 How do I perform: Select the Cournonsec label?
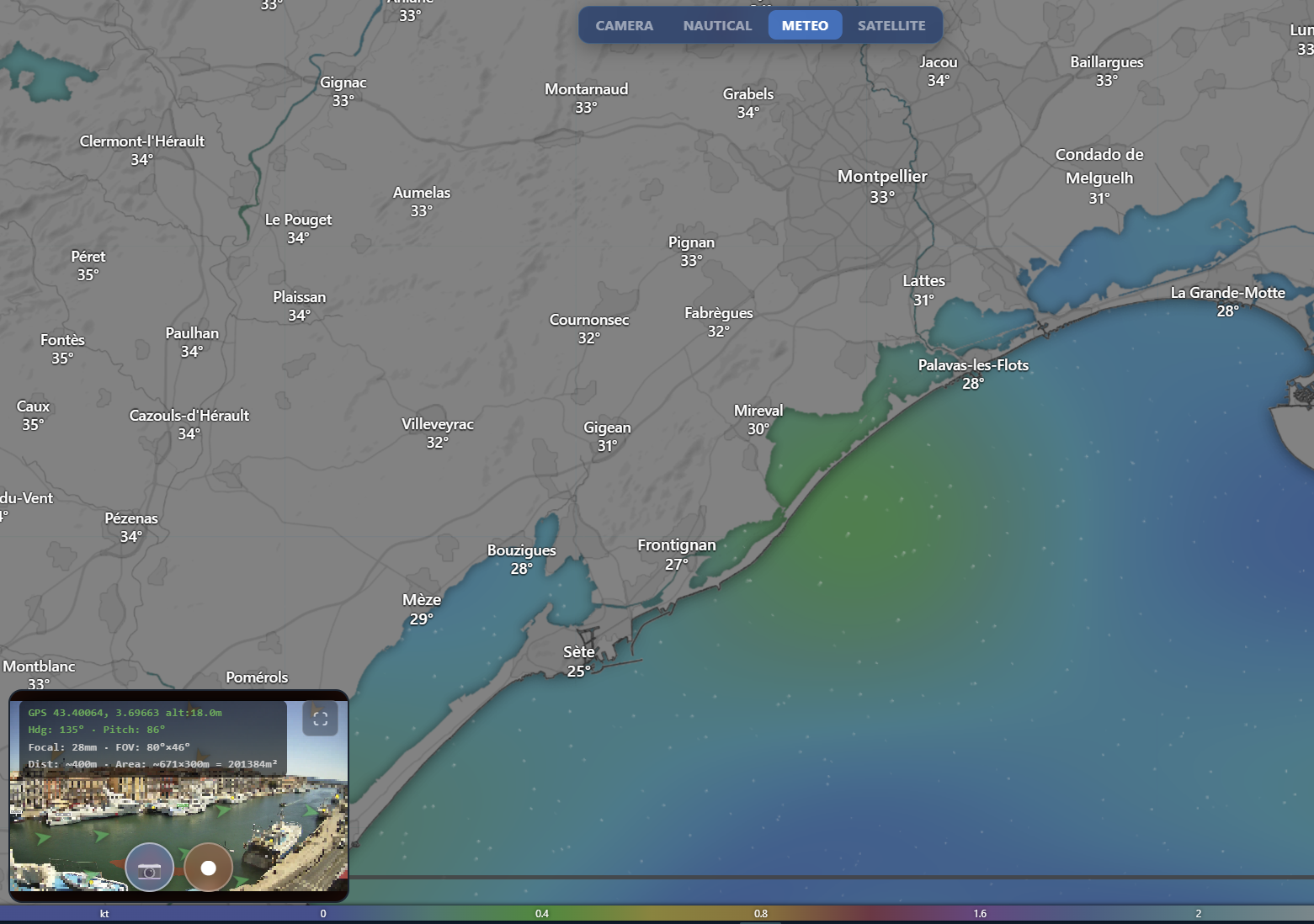(x=589, y=320)
